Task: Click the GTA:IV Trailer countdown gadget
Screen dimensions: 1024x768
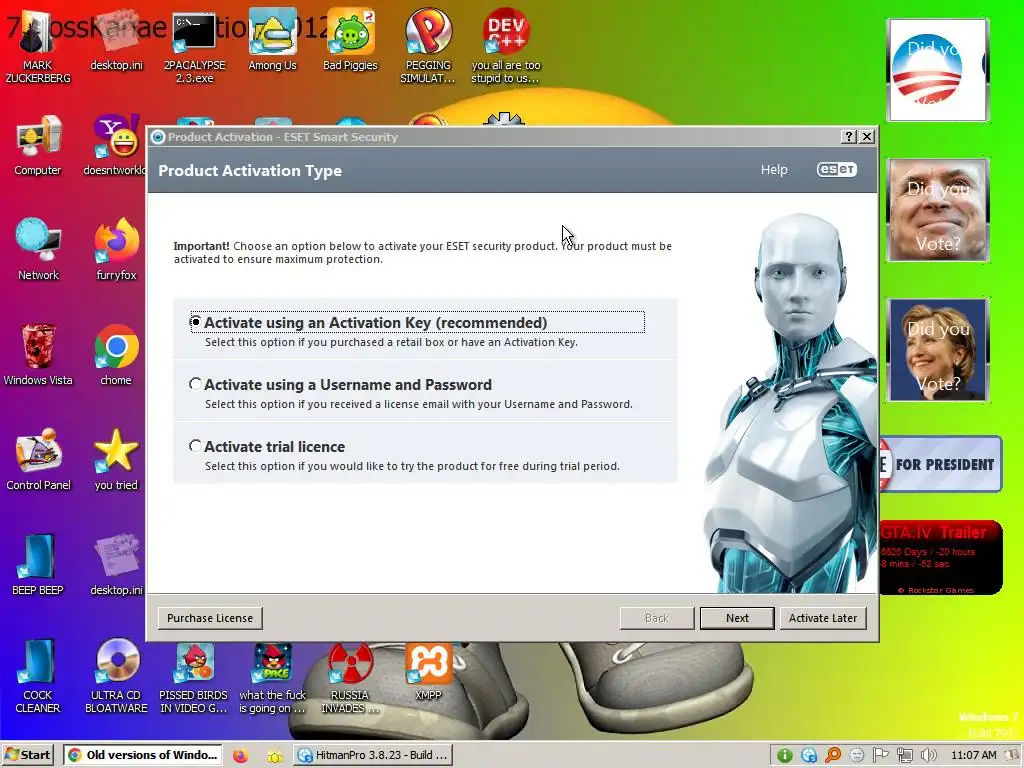Action: [x=941, y=558]
